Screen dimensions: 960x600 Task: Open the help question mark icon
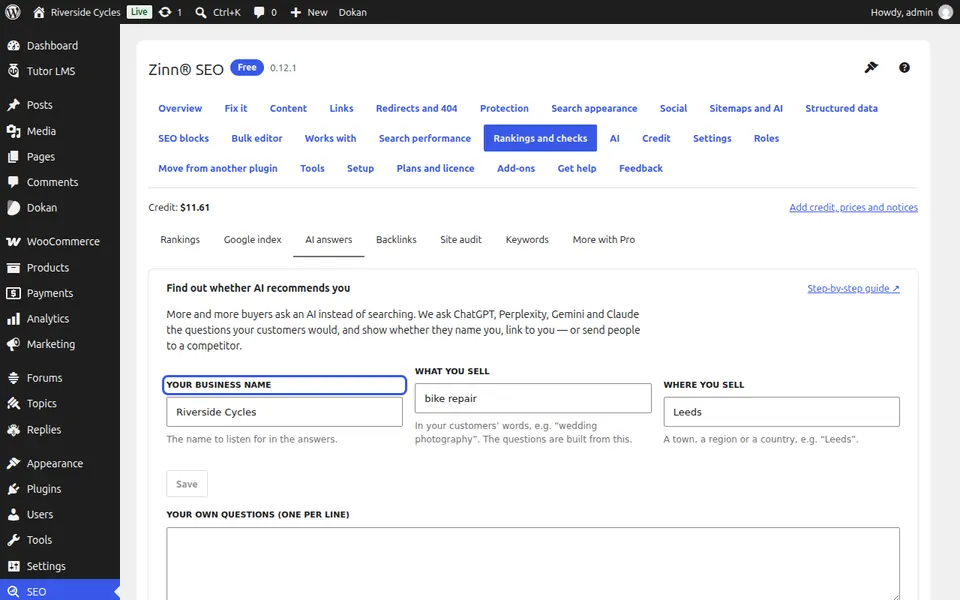(904, 67)
